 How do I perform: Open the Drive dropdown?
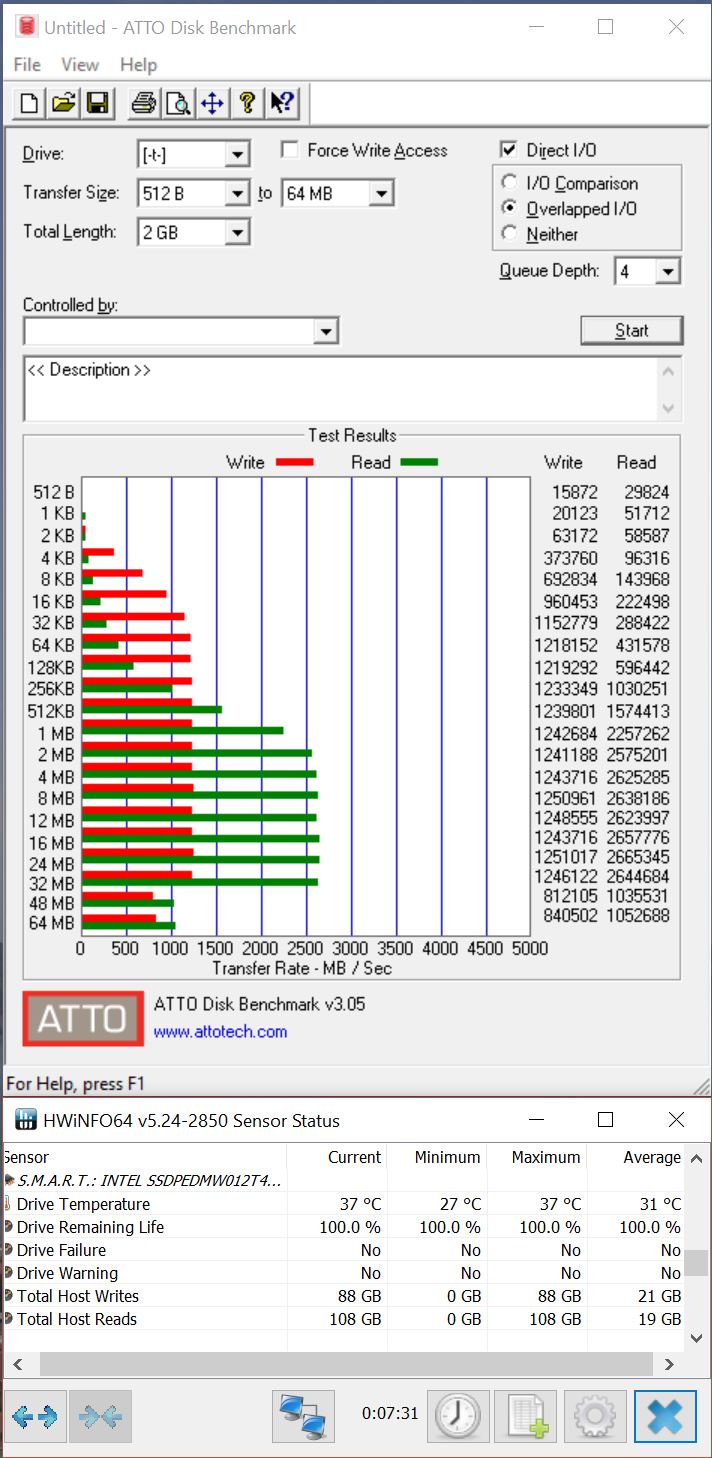coord(237,155)
